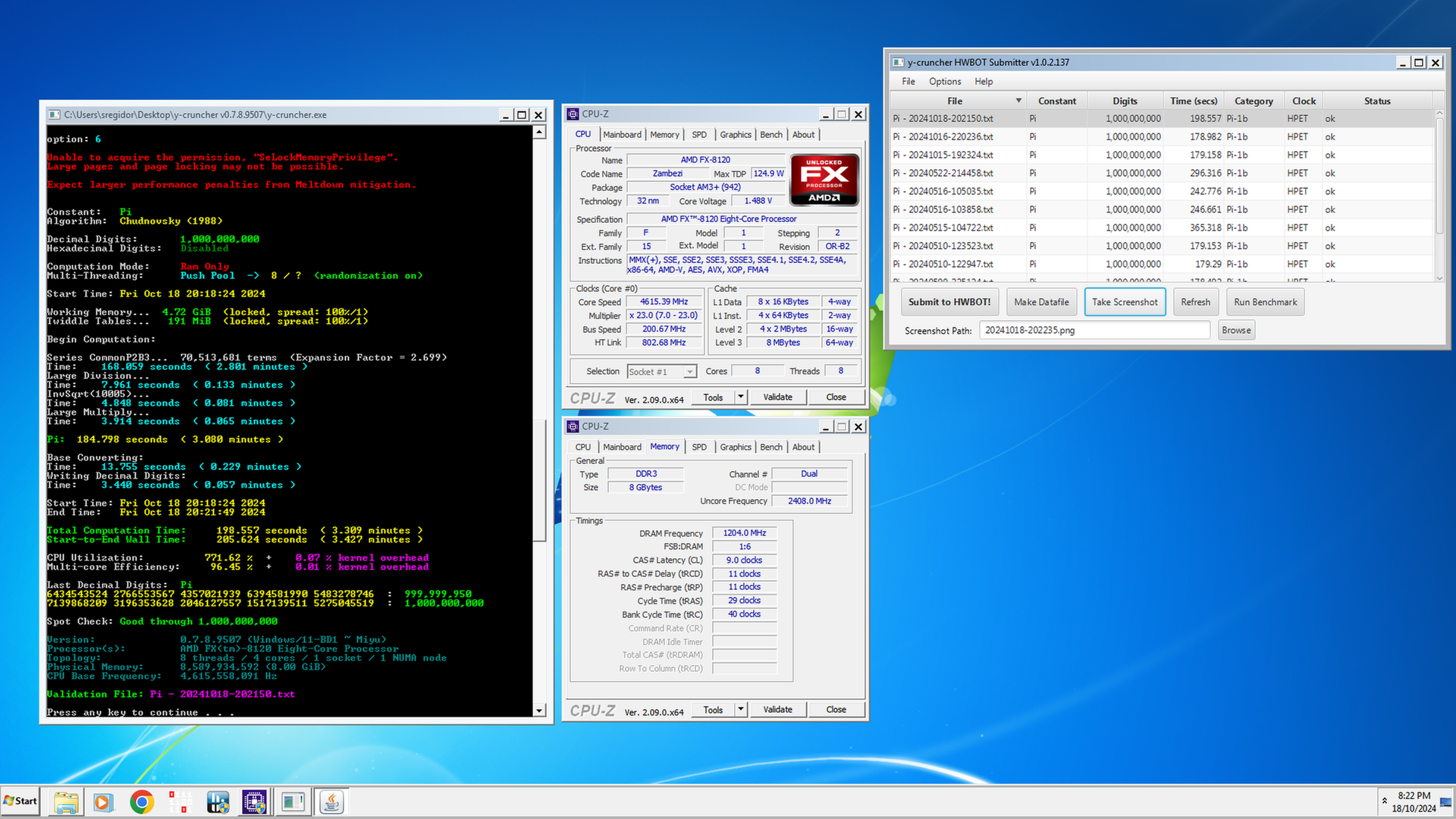This screenshot has width=1456, height=819.
Task: Open SPD tab in lower CPU-Z window
Action: [699, 447]
